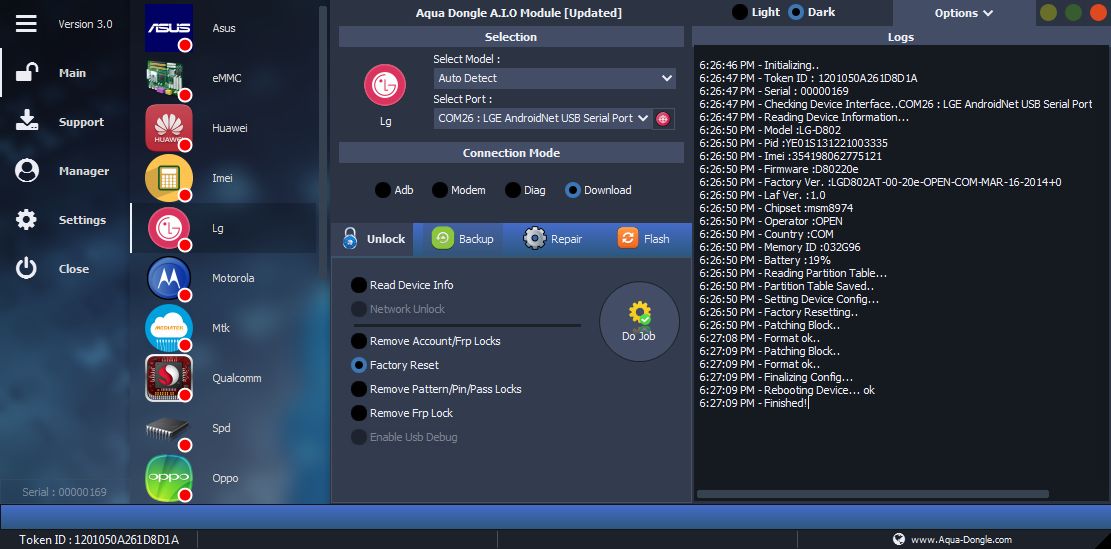The width and height of the screenshot is (1111, 549).
Task: Click the logs horizontal scrollbar
Action: click(872, 494)
